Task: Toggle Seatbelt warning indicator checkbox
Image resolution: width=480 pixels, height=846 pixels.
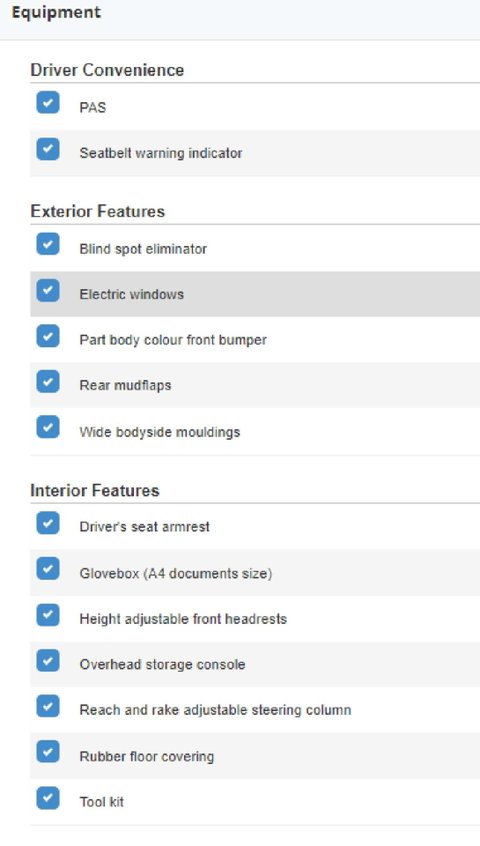Action: [48, 149]
